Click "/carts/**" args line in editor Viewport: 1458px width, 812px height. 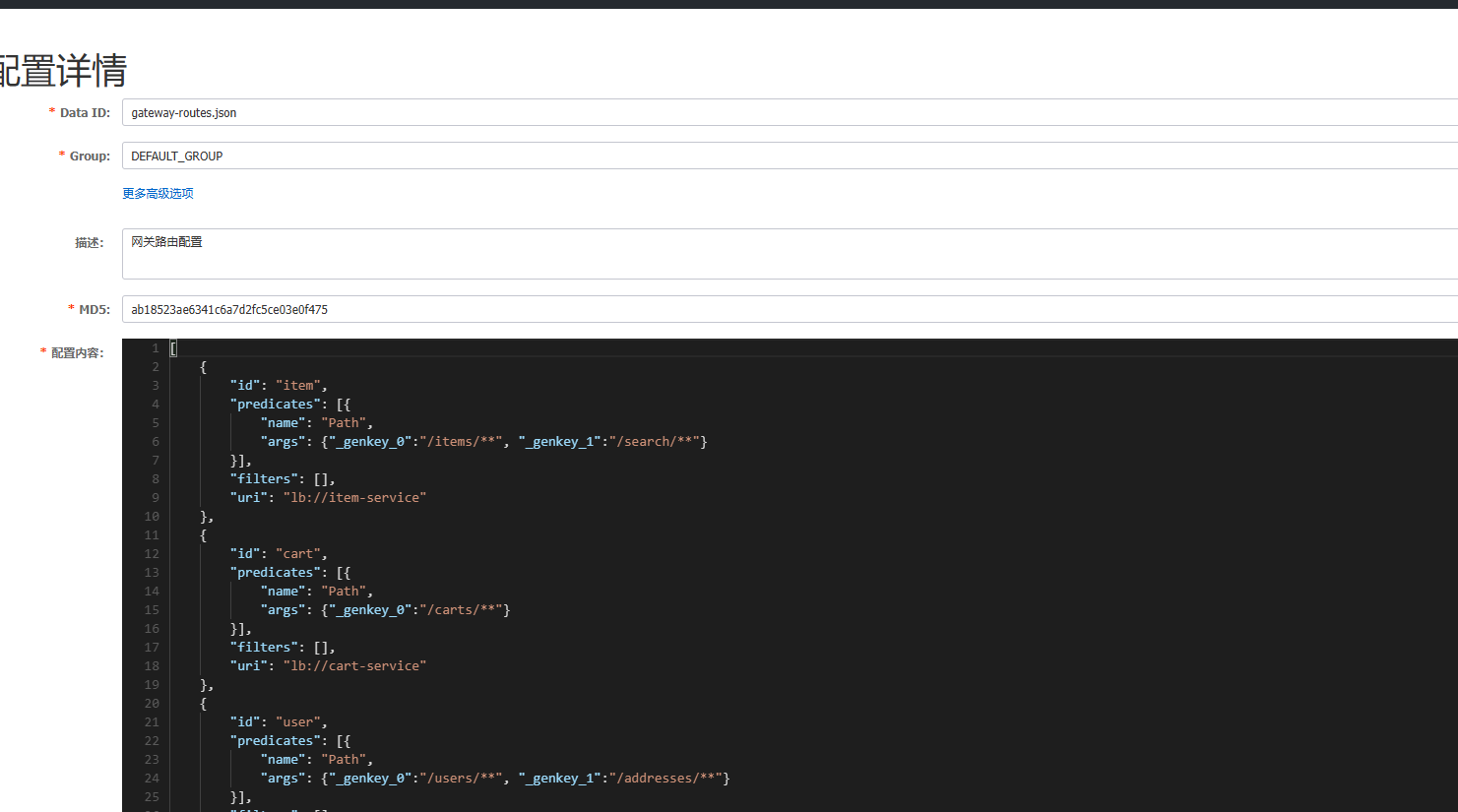pyautogui.click(x=386, y=610)
